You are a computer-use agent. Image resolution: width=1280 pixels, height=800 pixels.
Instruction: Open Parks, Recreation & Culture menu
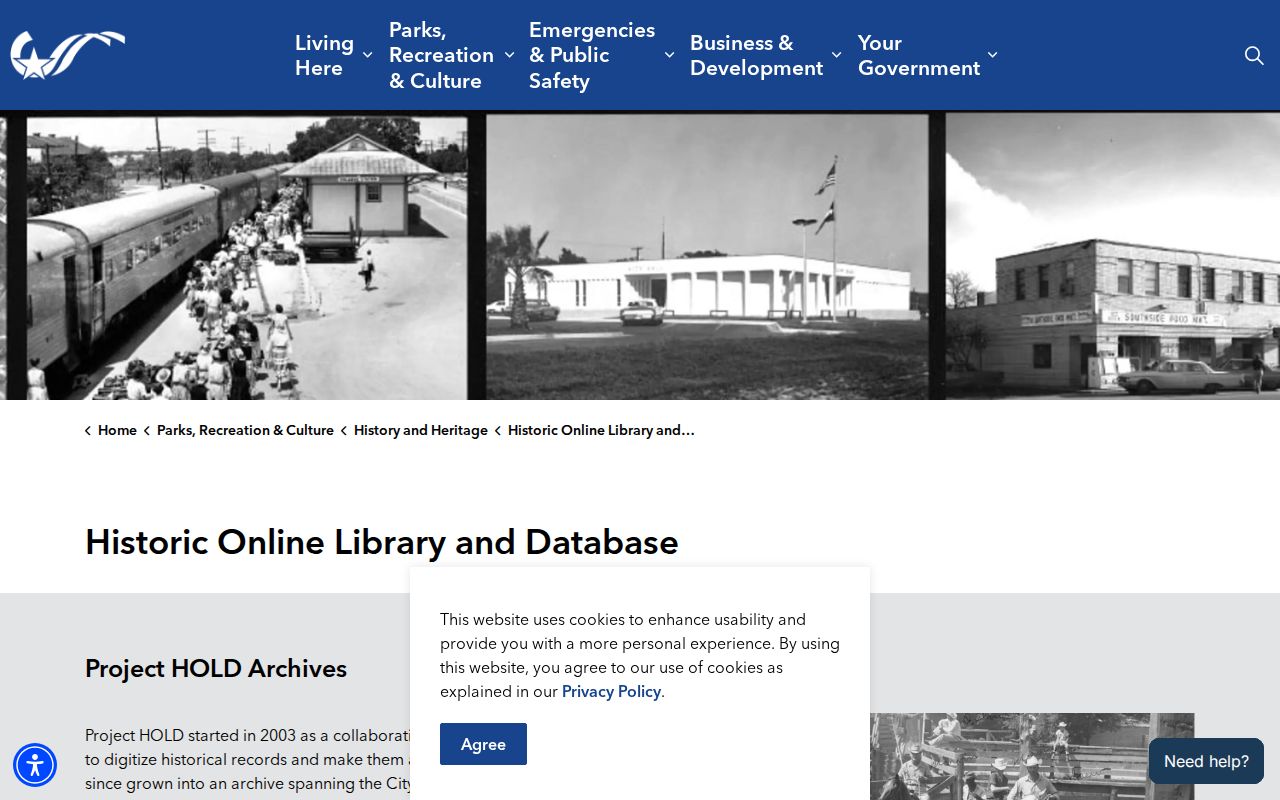point(441,55)
